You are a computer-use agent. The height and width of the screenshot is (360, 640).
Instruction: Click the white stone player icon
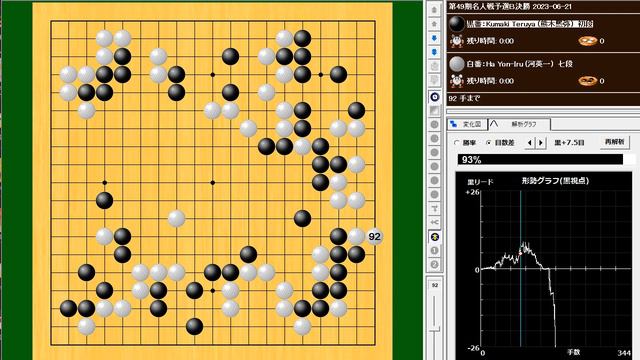[x=457, y=64]
